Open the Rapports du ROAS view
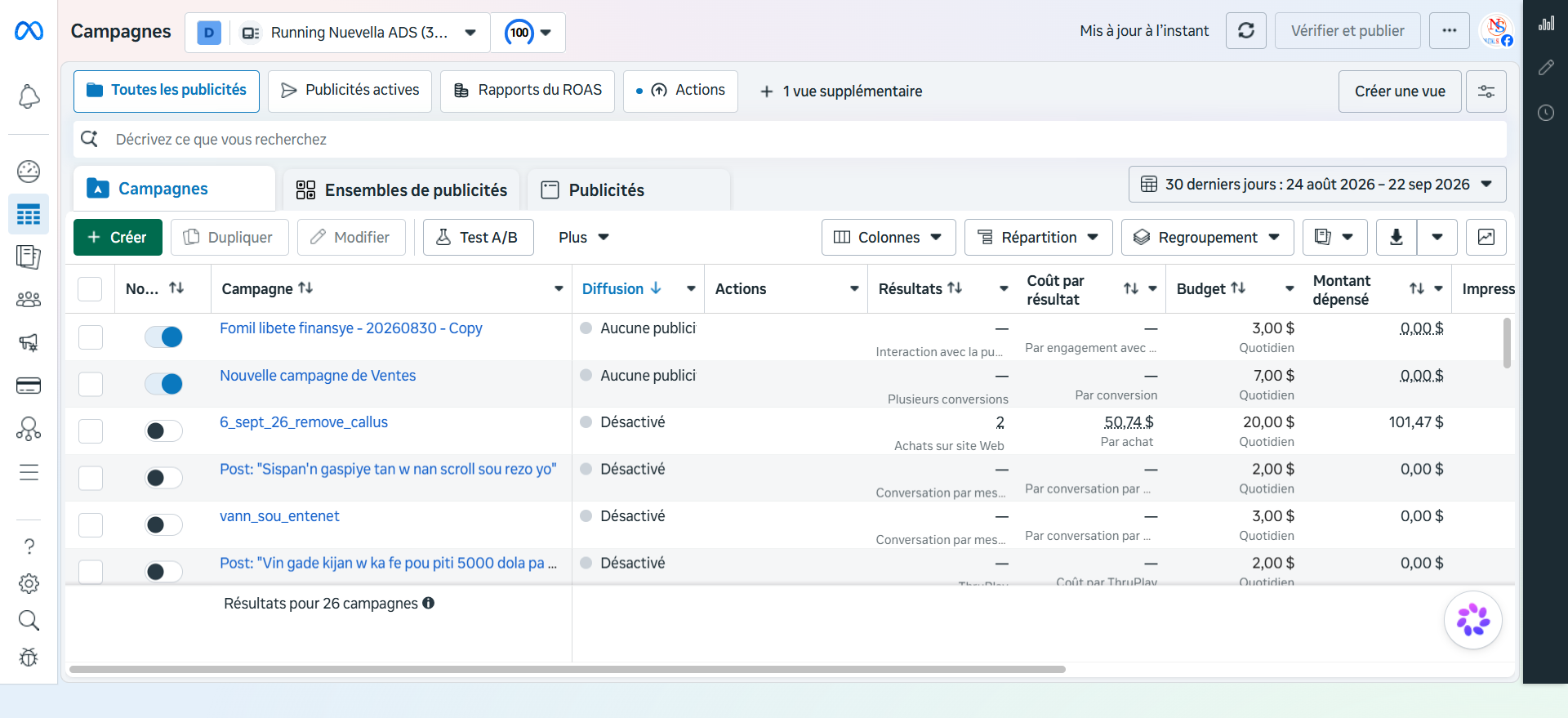1568x718 pixels. point(528,91)
